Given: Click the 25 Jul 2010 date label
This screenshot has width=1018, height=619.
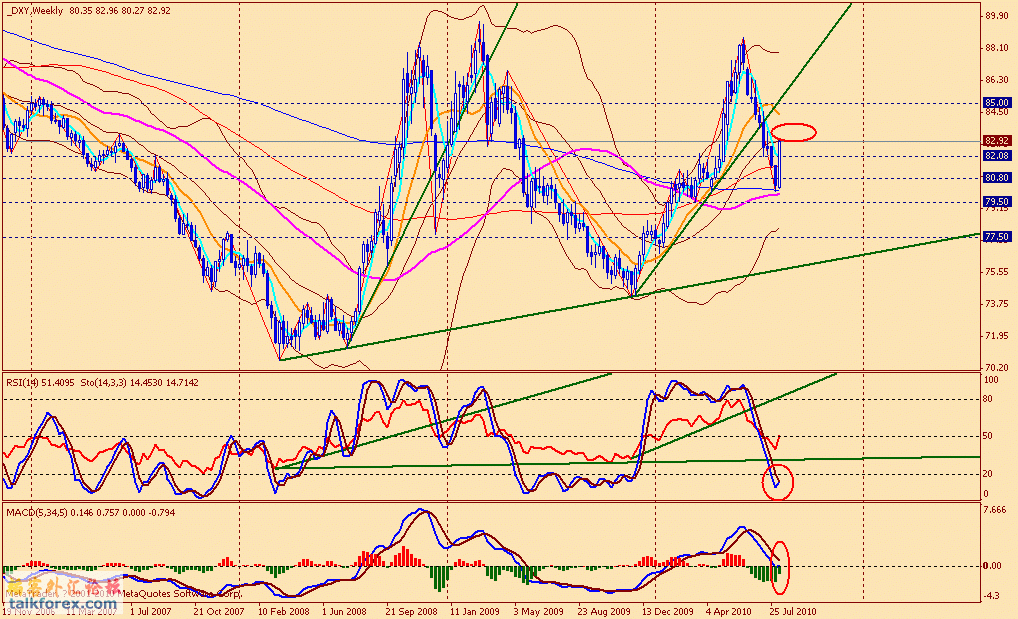Looking at the screenshot, I should click(x=793, y=611).
